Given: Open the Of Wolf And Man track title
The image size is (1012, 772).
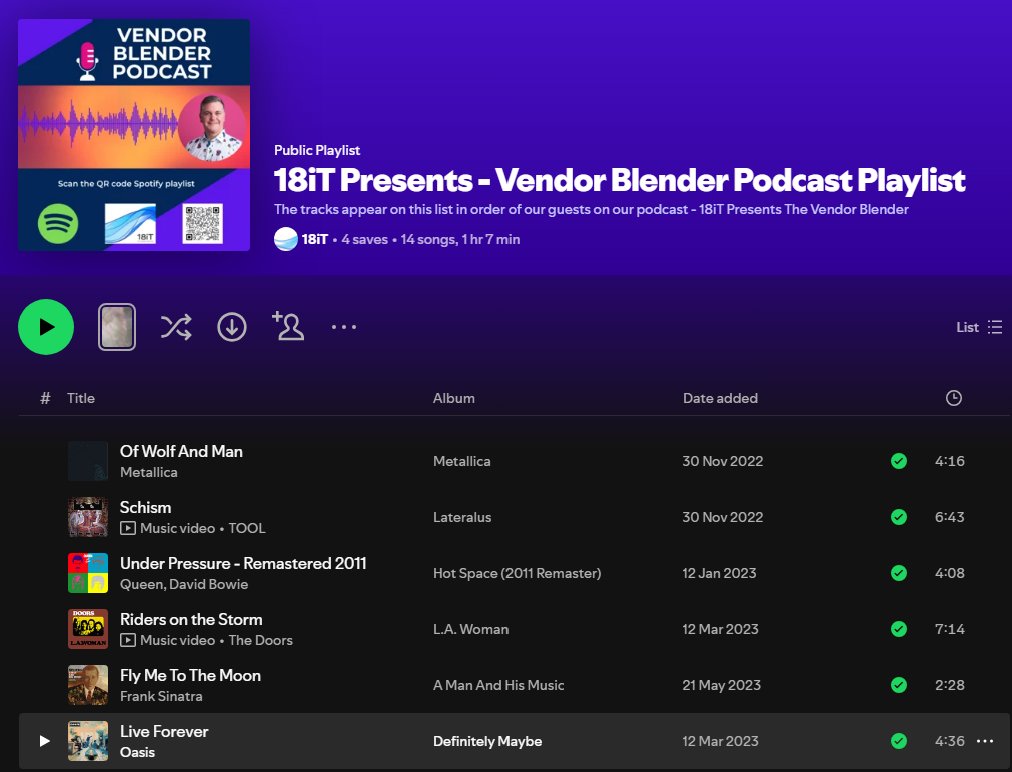Looking at the screenshot, I should pos(181,451).
